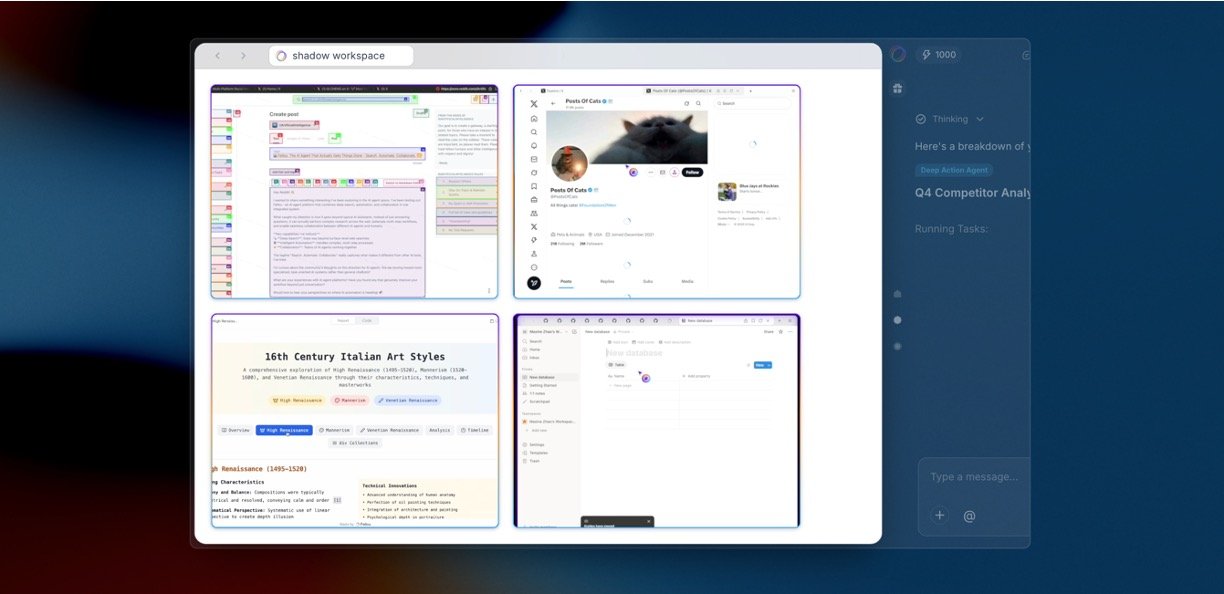Open the Posts tab on the cat profile

coord(565,282)
